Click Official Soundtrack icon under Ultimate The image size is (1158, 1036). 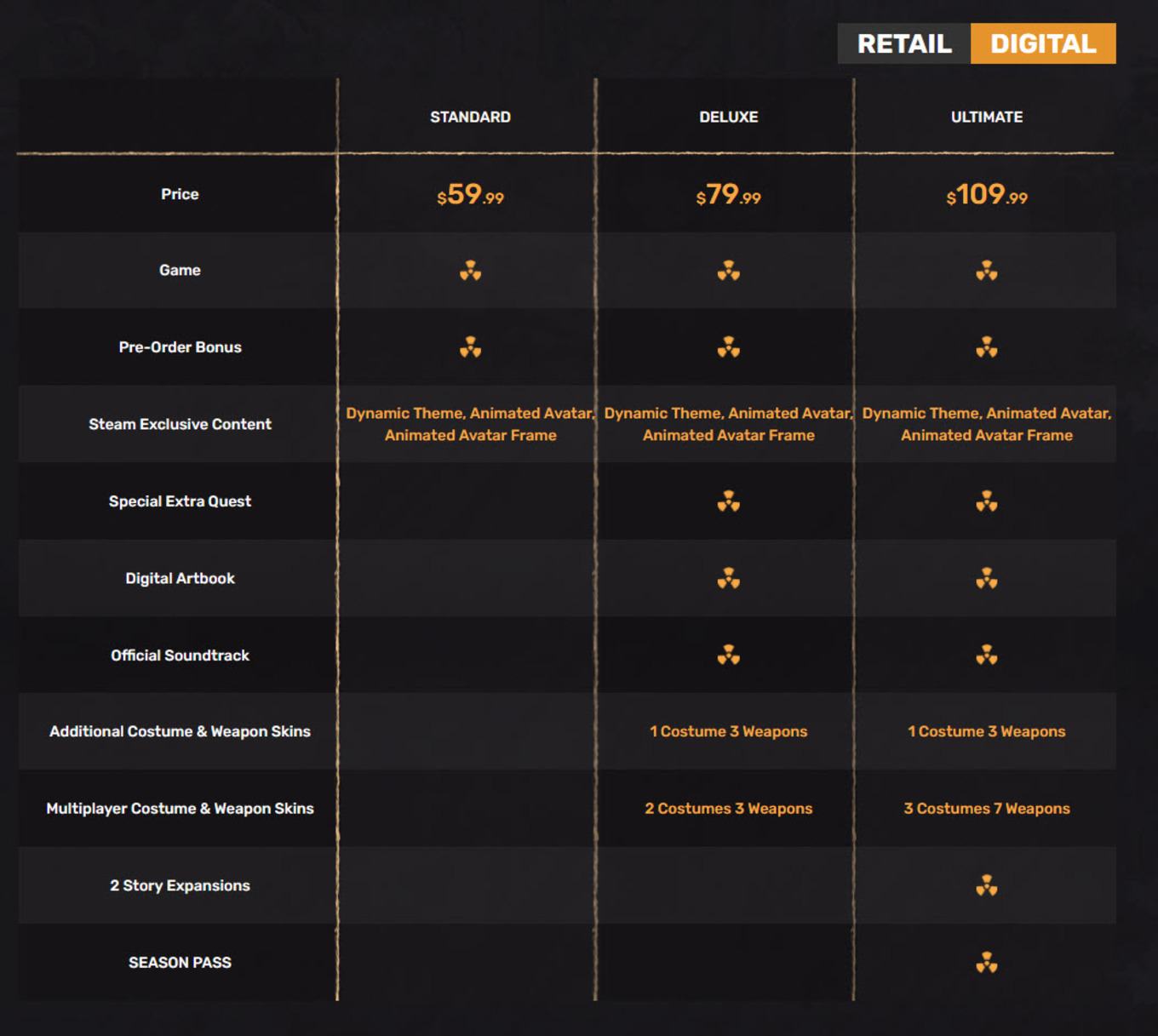pyautogui.click(x=987, y=655)
